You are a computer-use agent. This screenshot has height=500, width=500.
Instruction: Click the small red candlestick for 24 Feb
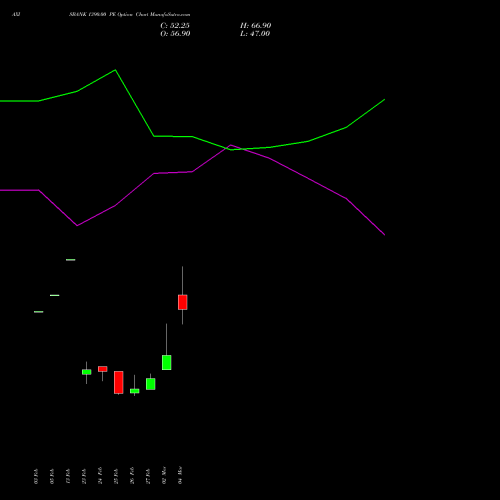pyautogui.click(x=103, y=369)
